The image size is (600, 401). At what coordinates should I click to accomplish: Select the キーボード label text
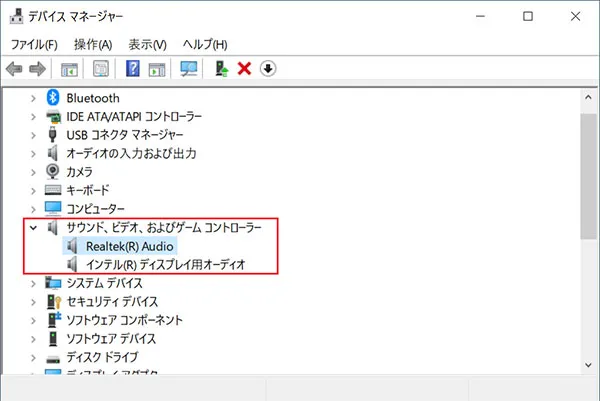pyautogui.click(x=88, y=190)
